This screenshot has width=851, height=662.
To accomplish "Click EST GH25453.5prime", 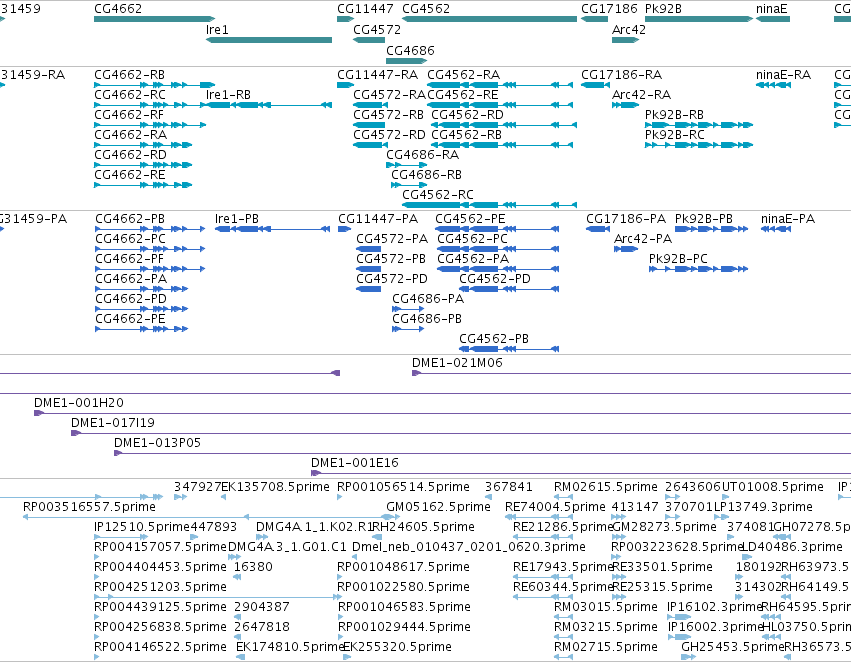I will tap(732, 647).
